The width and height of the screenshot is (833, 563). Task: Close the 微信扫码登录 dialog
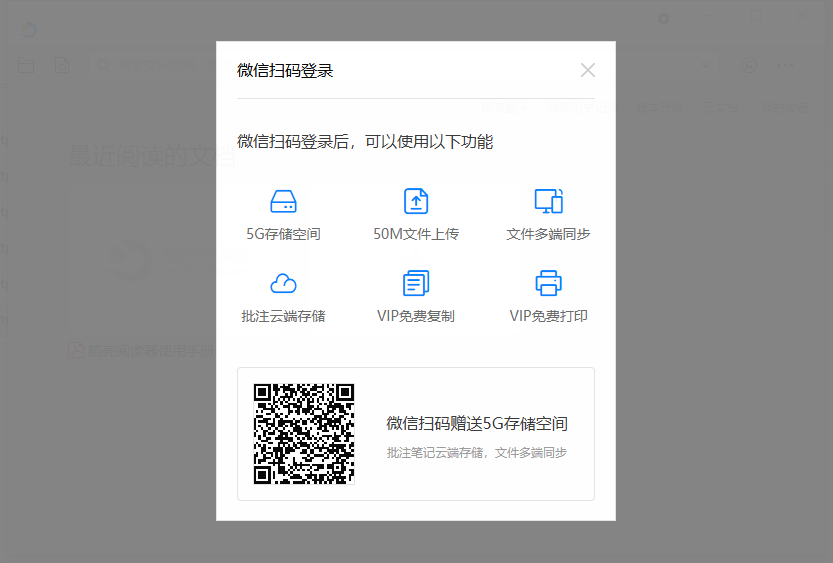(x=588, y=70)
